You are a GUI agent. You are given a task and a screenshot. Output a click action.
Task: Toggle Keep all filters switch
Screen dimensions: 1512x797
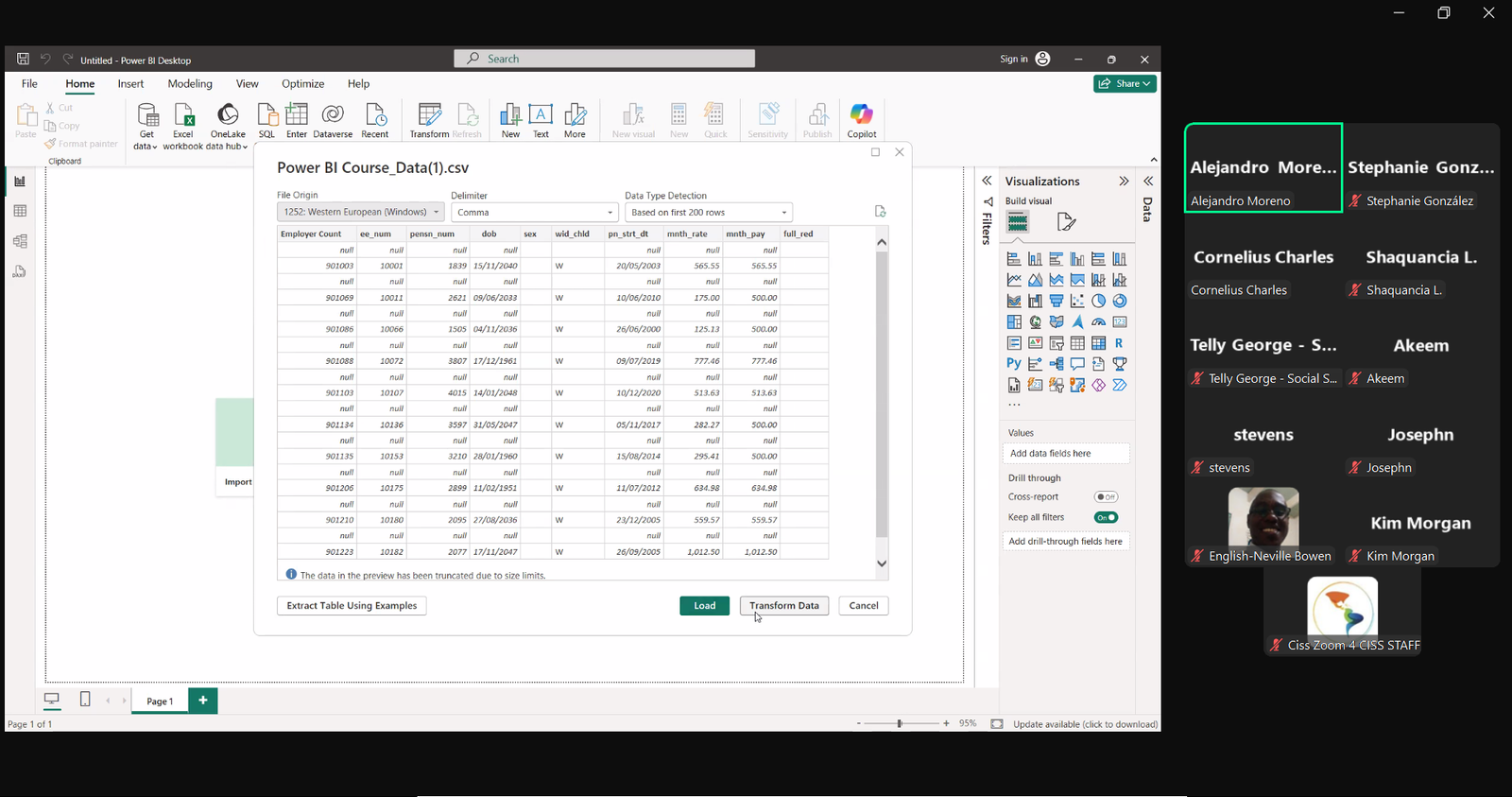[1106, 518]
